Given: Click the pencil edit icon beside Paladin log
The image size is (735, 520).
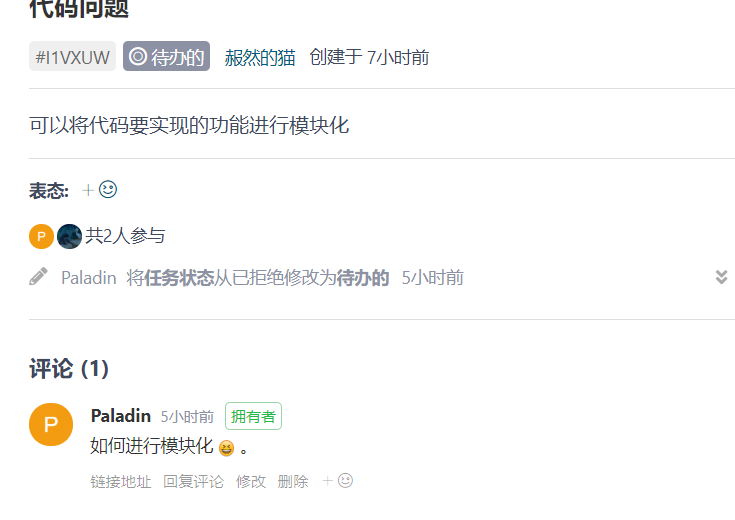Looking at the screenshot, I should tap(38, 277).
